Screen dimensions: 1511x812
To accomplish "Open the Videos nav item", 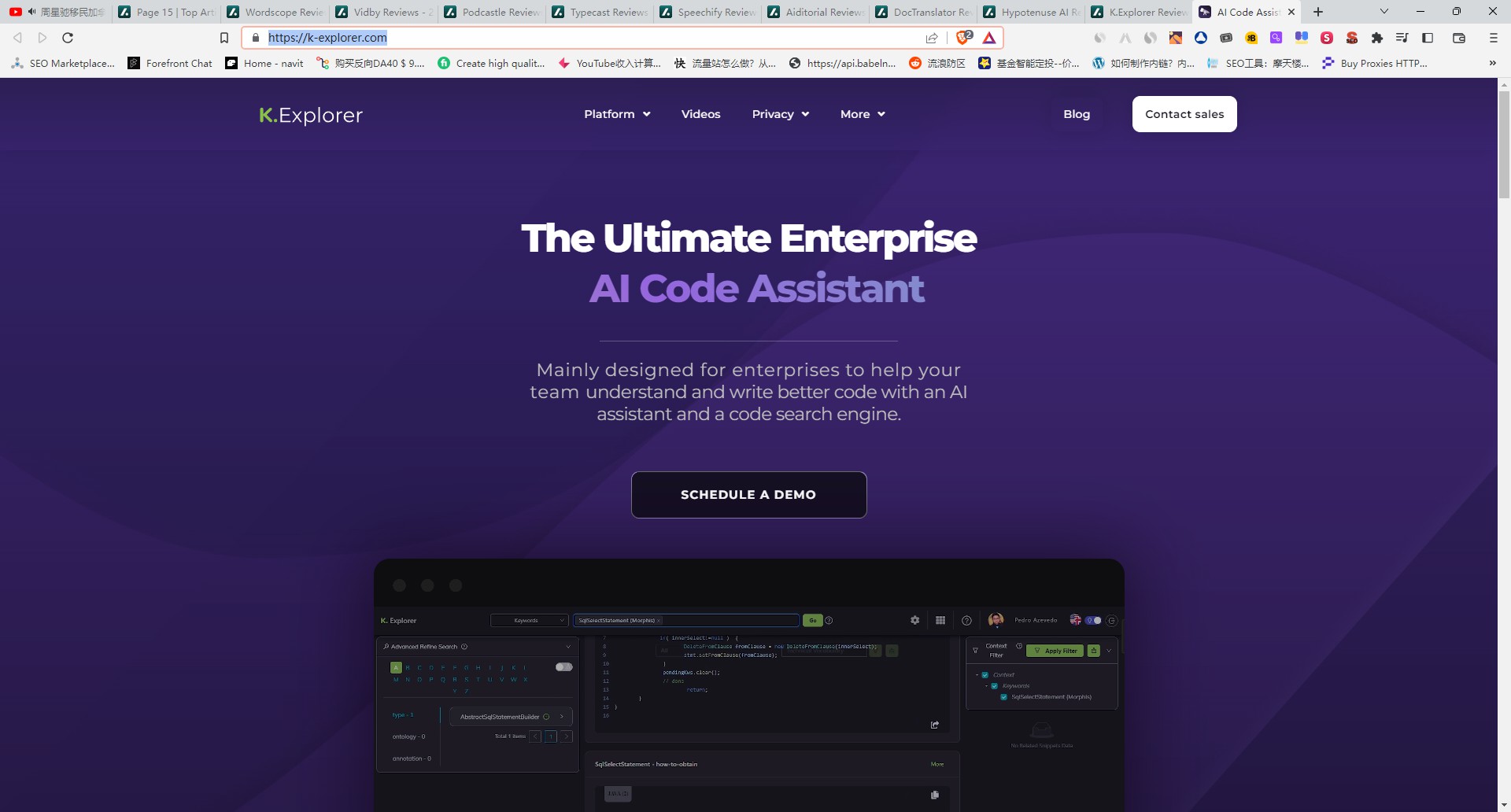I will [700, 114].
